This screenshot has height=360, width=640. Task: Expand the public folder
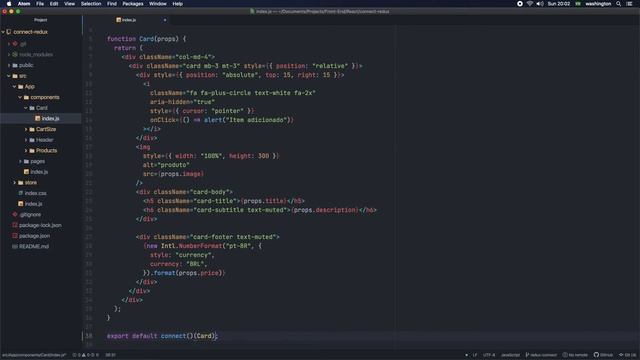click(x=9, y=65)
